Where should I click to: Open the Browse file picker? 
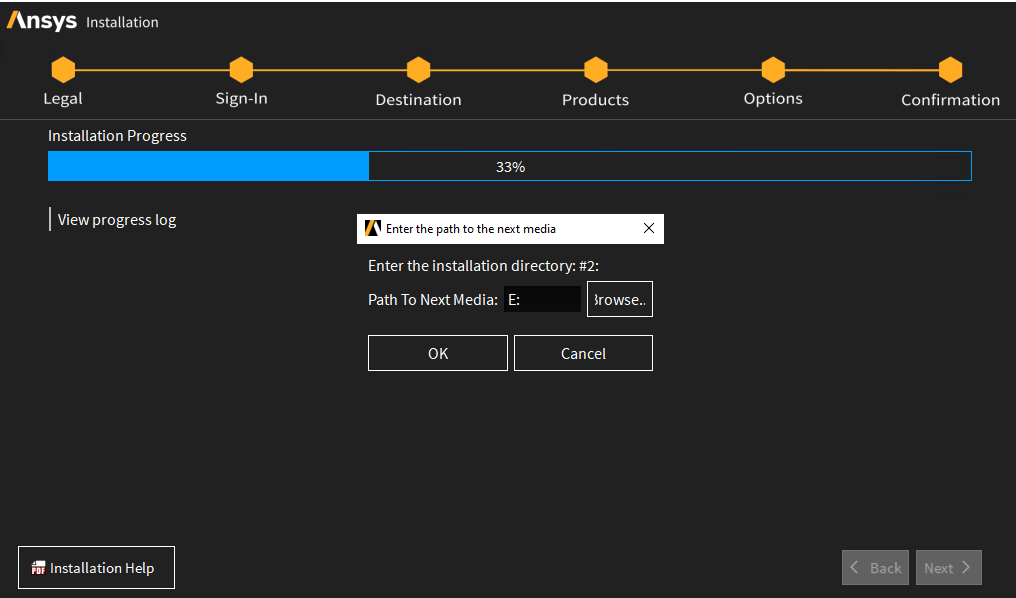click(619, 299)
